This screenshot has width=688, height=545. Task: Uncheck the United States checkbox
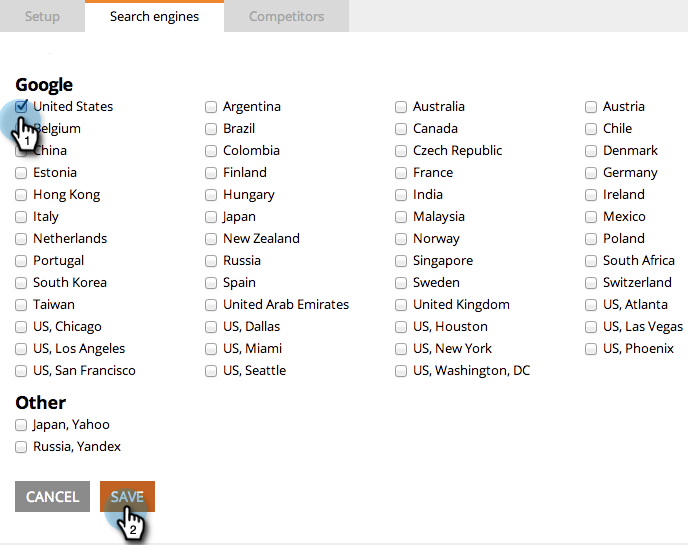[x=21, y=107]
